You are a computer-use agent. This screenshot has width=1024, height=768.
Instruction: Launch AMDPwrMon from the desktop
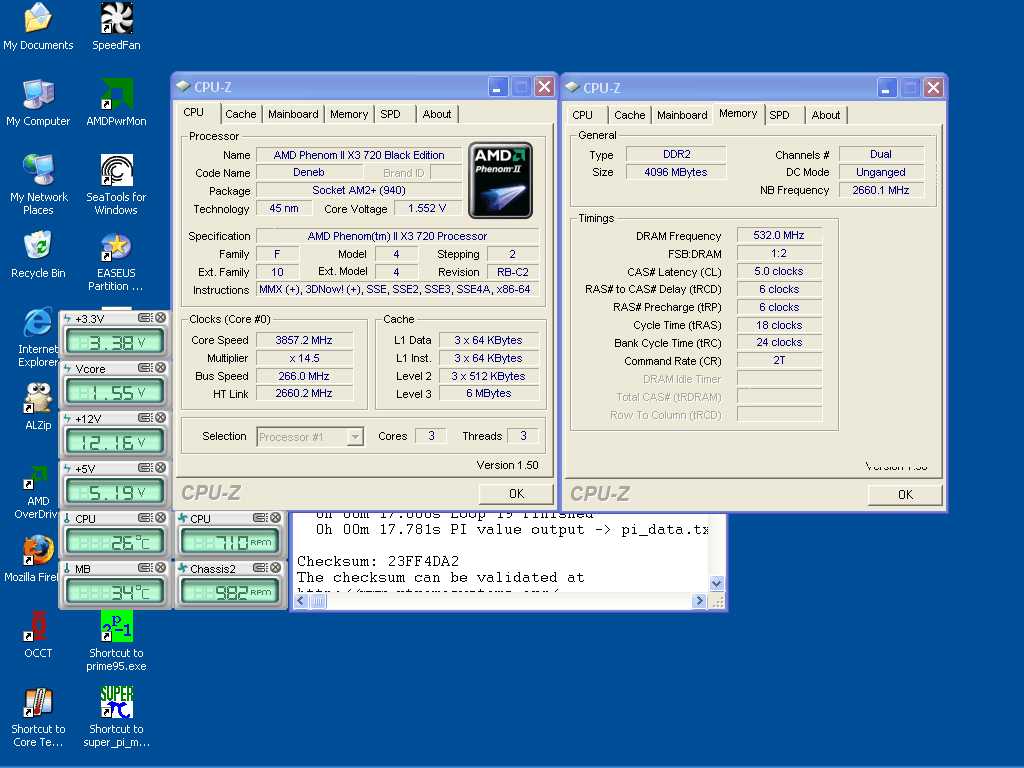(117, 95)
